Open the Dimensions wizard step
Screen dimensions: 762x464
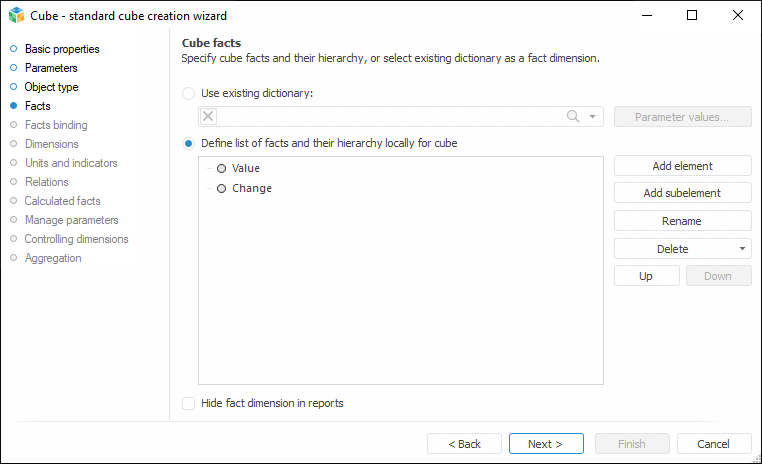(51, 144)
